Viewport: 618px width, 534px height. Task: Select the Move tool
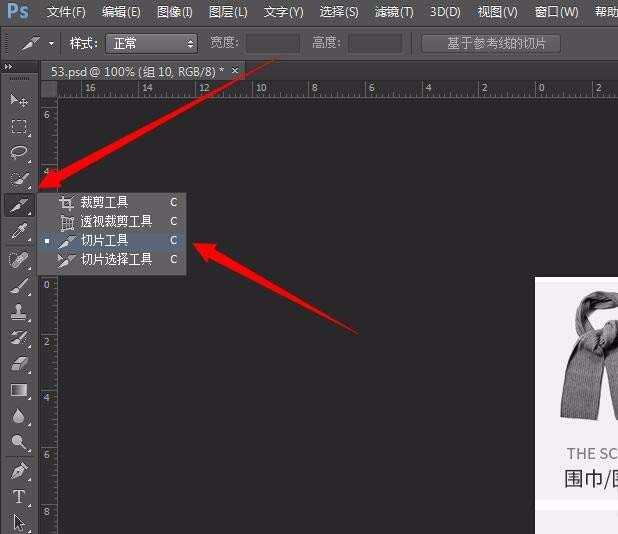coord(18,100)
